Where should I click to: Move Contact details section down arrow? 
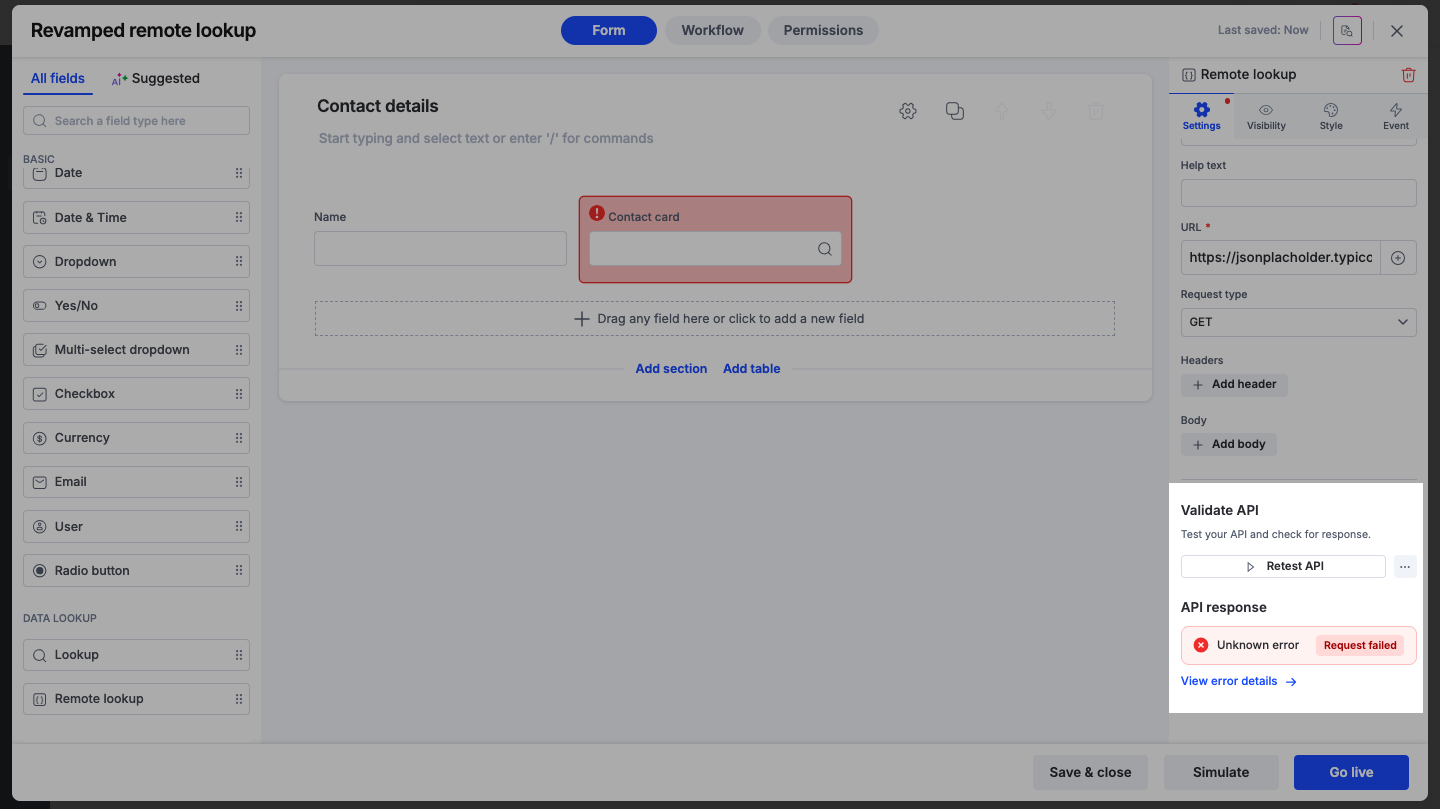pos(1049,111)
